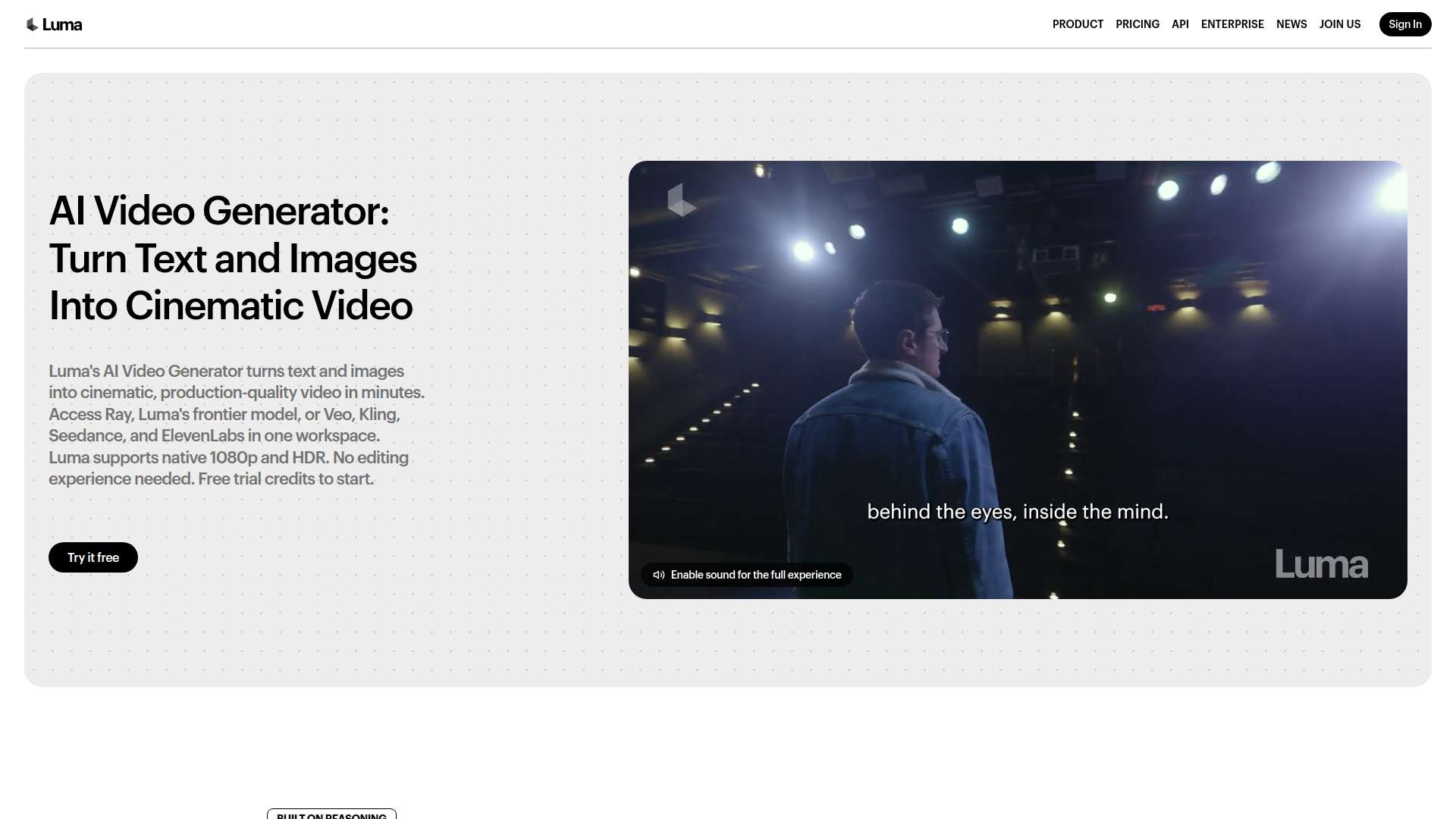Click the Sign In button
Screen dimensions: 1456x819
[x=1405, y=24]
